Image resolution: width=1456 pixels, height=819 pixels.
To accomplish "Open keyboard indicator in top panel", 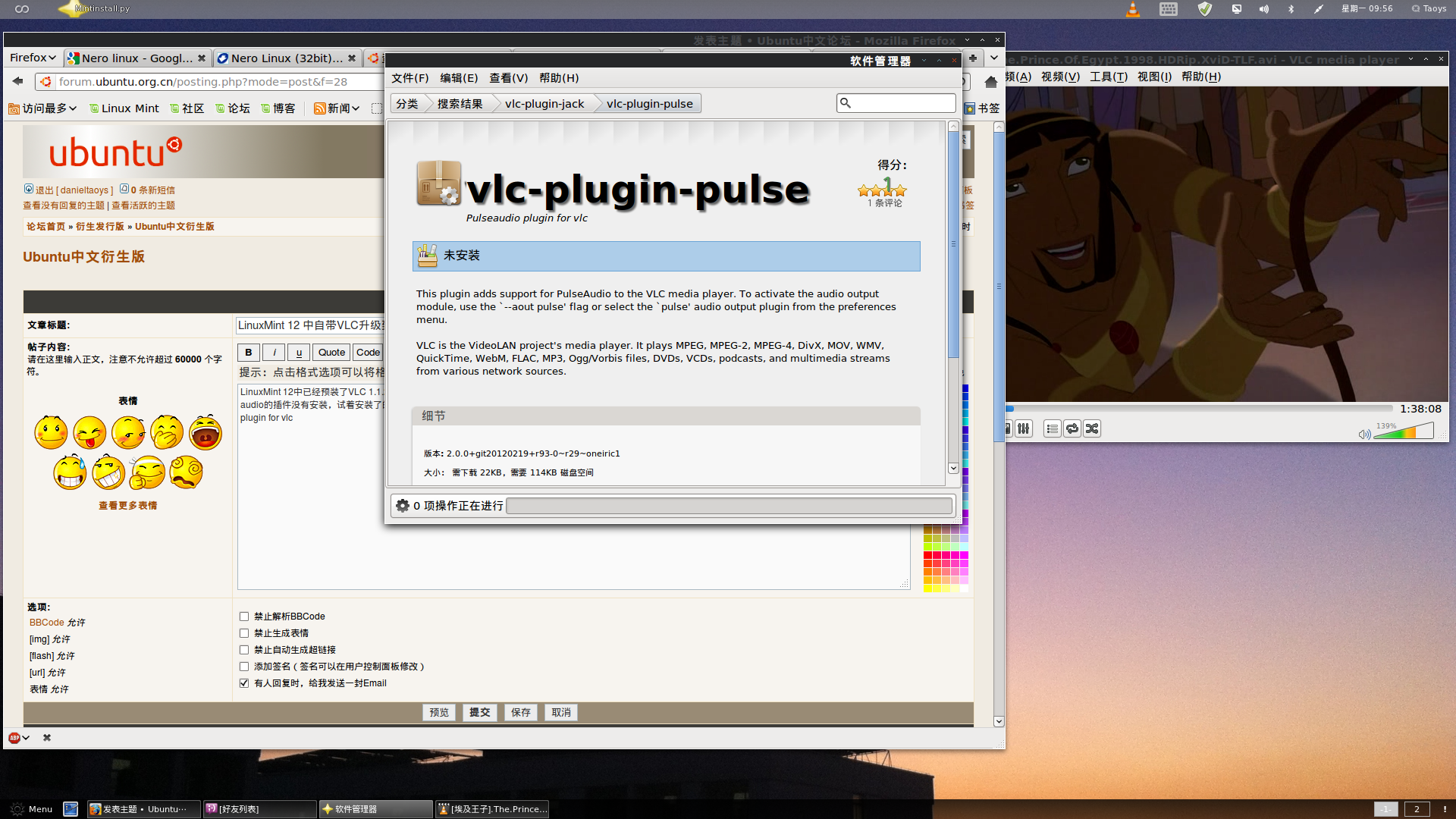I will pyautogui.click(x=1169, y=9).
